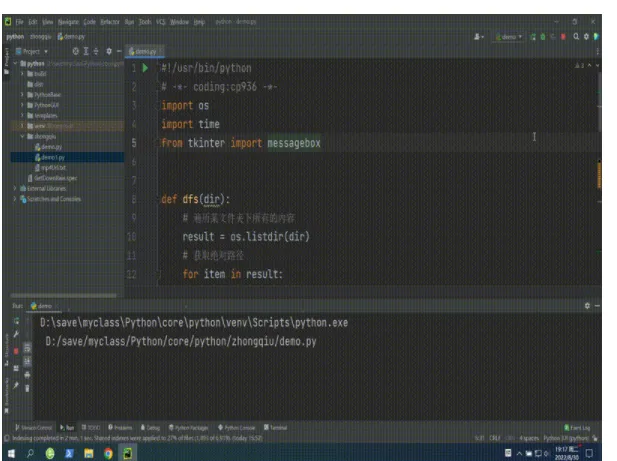Jump to next highlighted problem with the down arrow
This screenshot has height=461, width=617.
(x=597, y=65)
